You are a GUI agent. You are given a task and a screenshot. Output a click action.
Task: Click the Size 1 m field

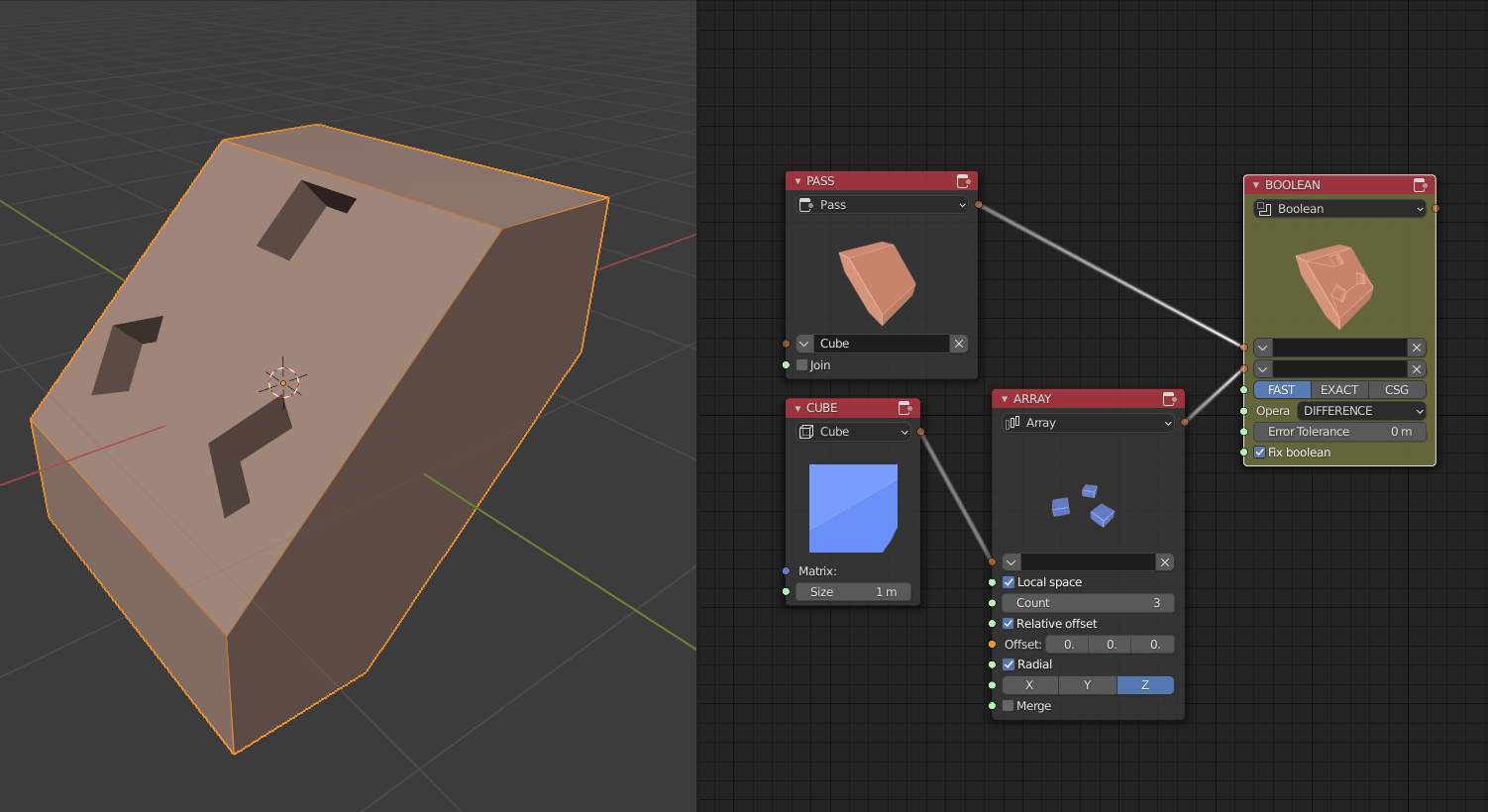(853, 592)
